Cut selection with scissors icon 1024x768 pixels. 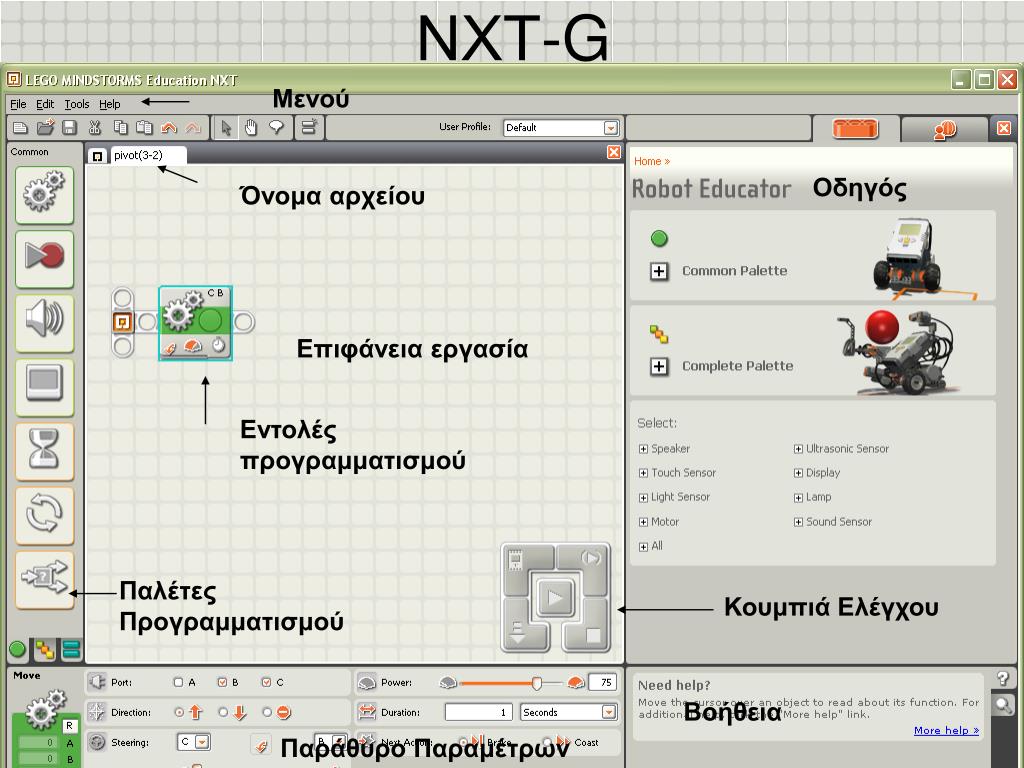point(95,127)
